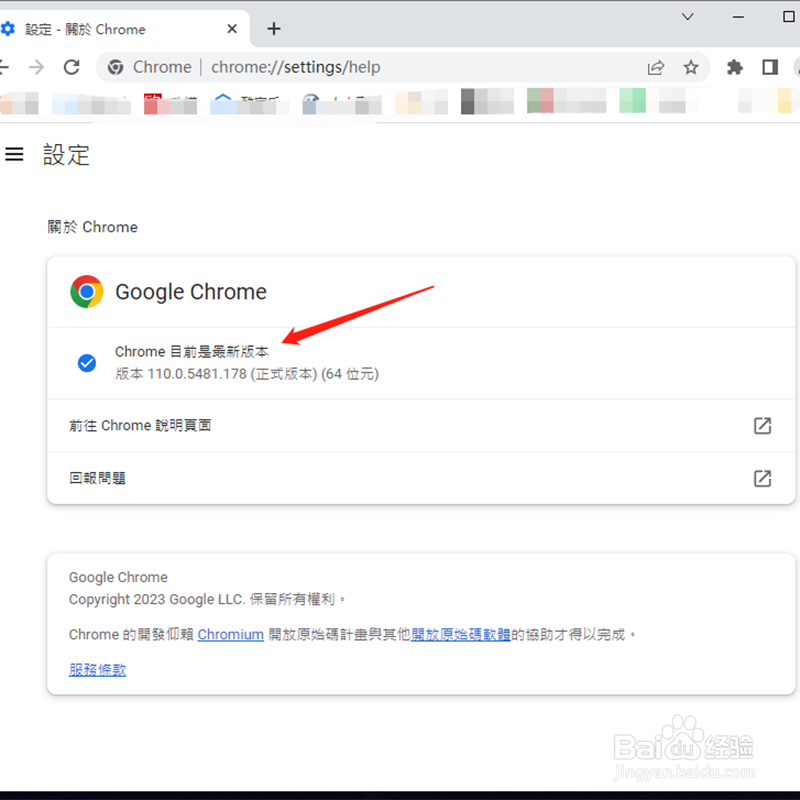
Task: Open the Chromium hyperlink
Action: click(x=231, y=634)
